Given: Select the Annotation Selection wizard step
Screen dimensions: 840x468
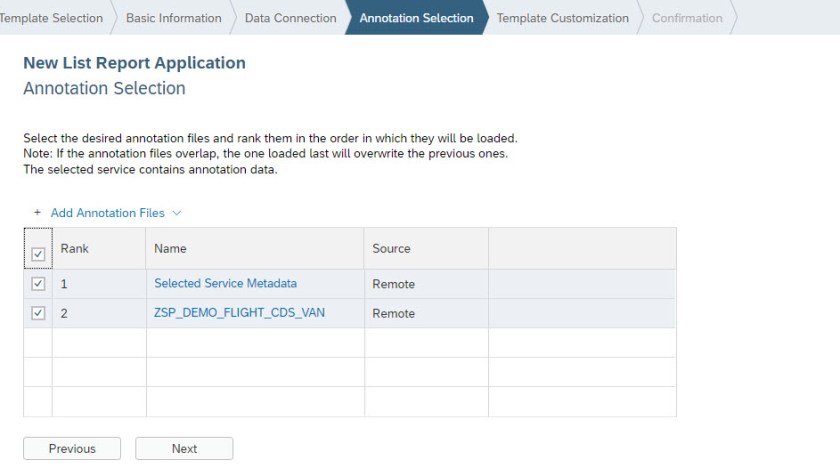Looking at the screenshot, I should pyautogui.click(x=416, y=18).
